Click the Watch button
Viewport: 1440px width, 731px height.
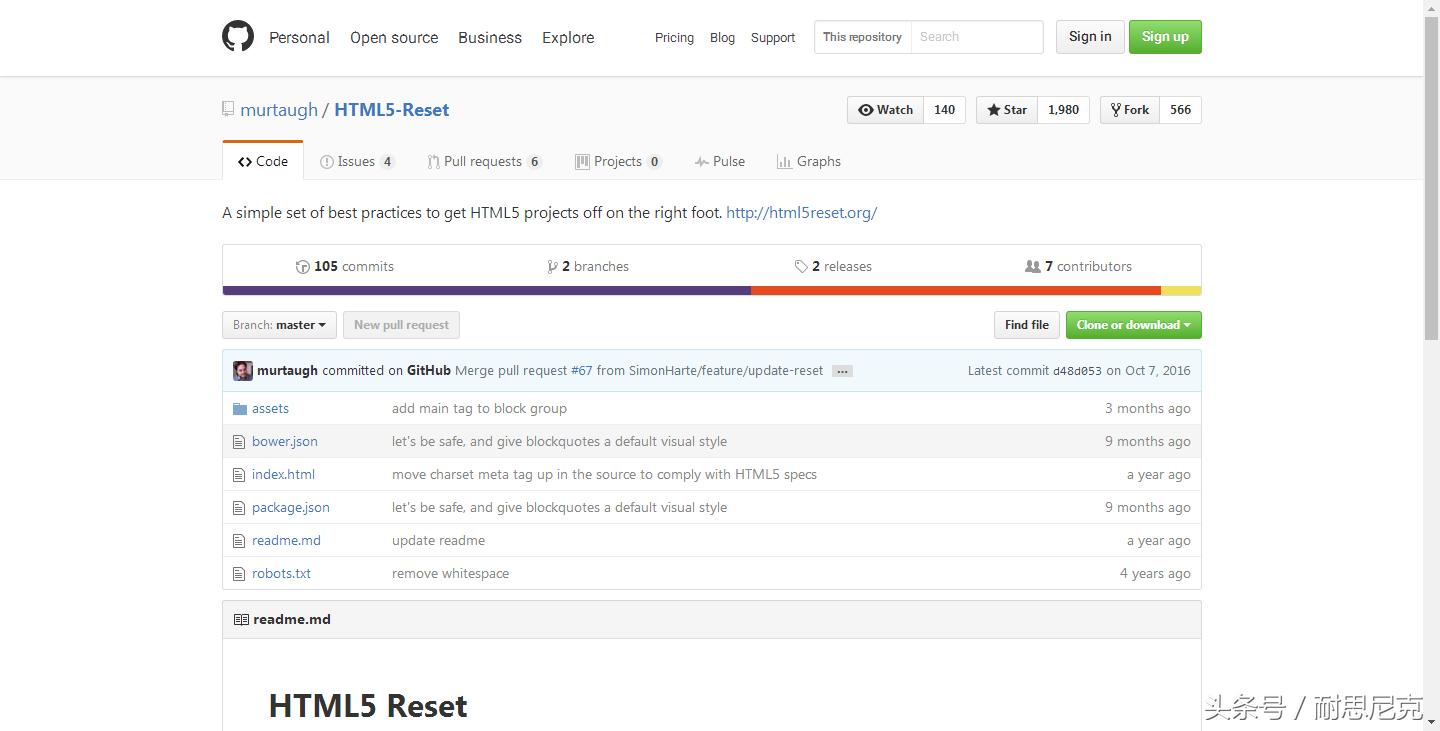coord(886,110)
